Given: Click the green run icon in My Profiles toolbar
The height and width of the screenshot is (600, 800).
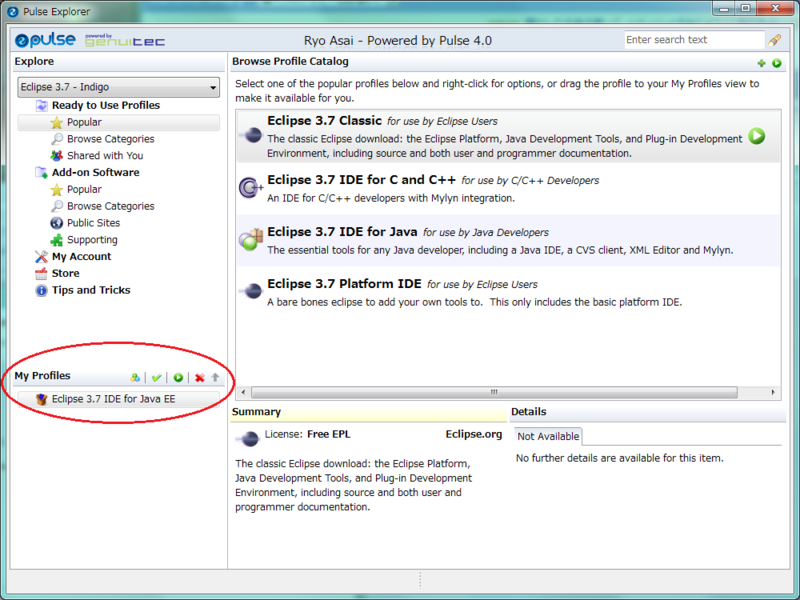Looking at the screenshot, I should (x=178, y=378).
